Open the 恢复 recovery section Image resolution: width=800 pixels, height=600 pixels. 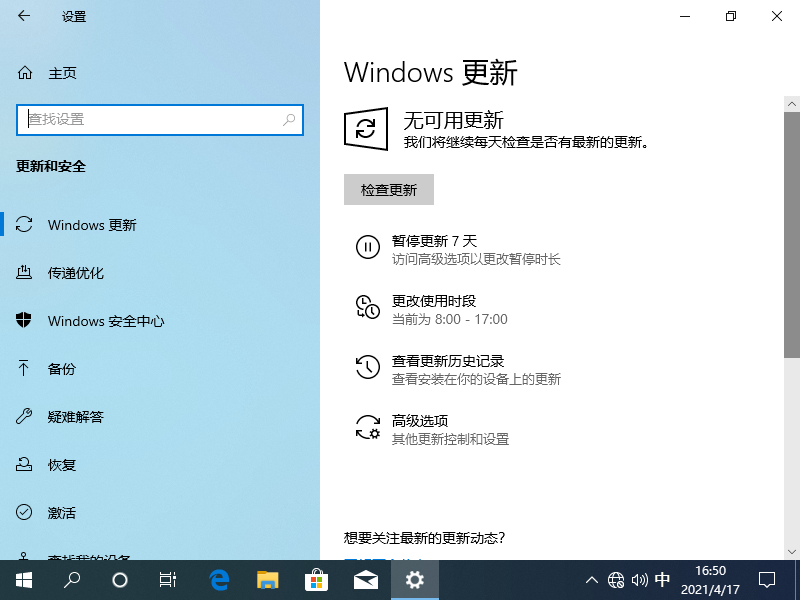point(62,465)
